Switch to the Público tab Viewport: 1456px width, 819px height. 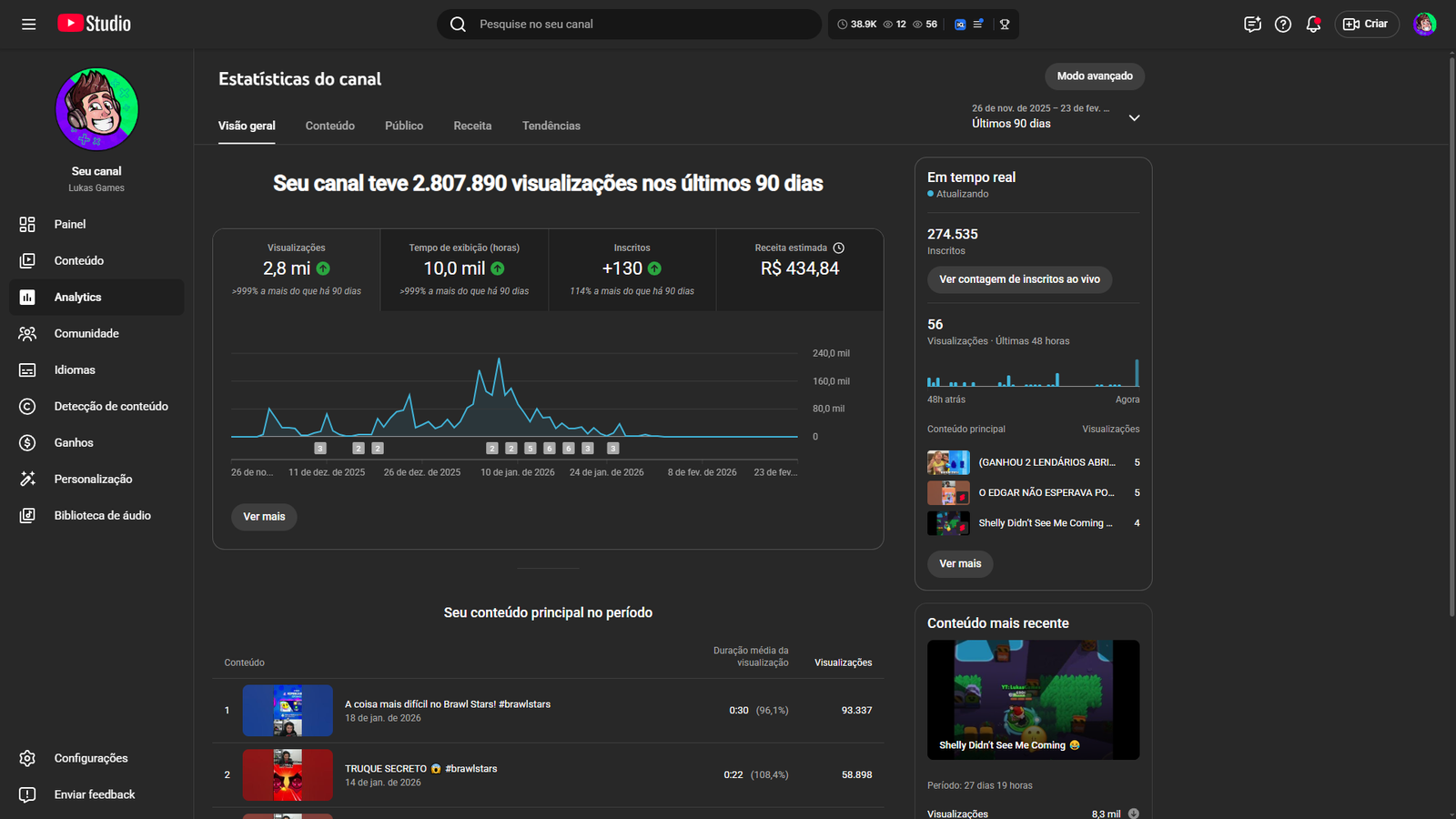[x=404, y=126]
